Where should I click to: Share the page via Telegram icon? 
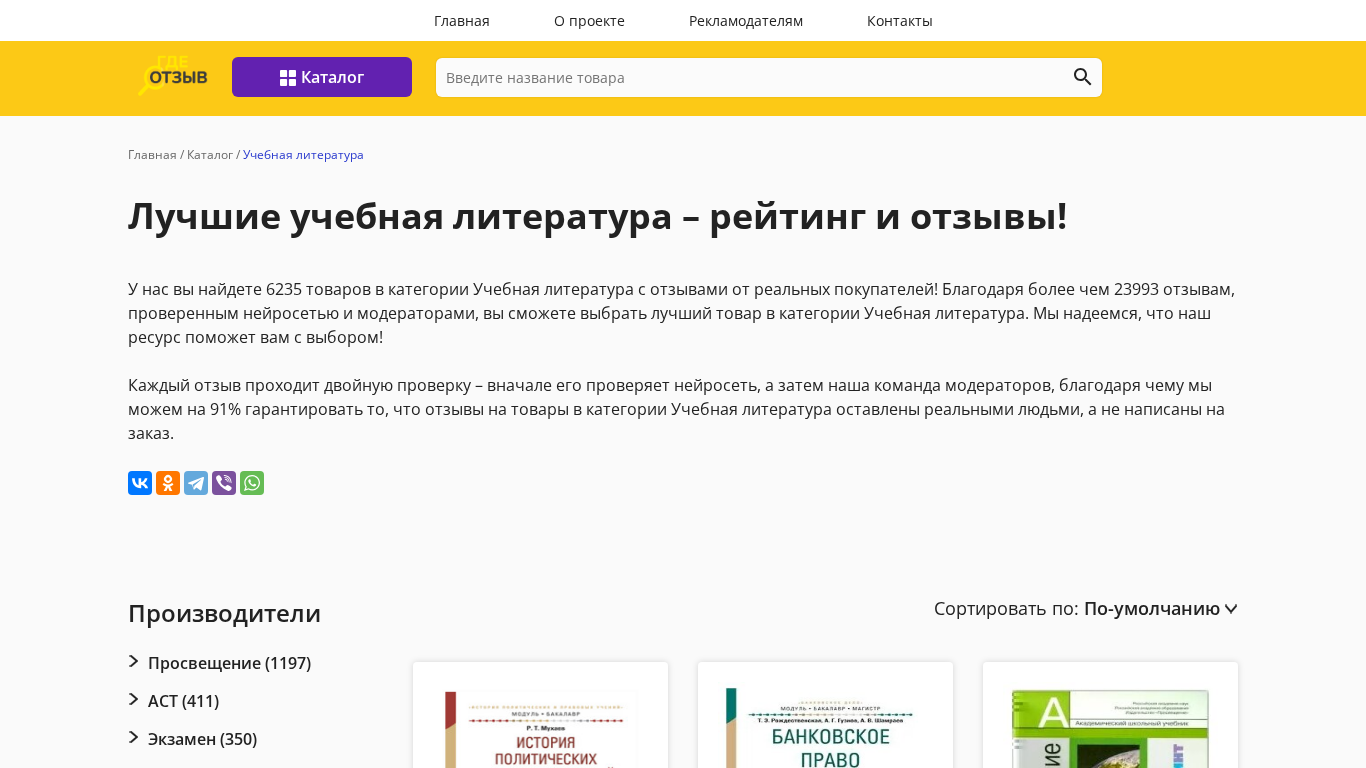coord(196,483)
